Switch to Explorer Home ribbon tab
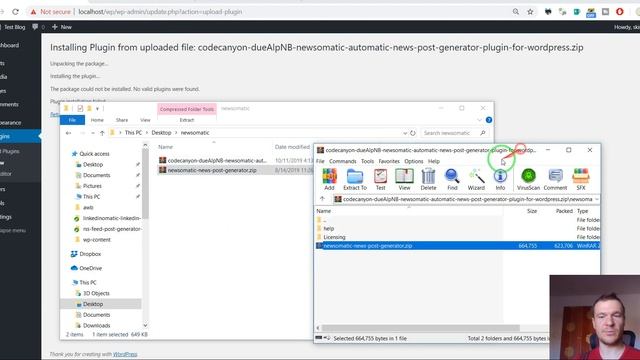 pos(97,120)
